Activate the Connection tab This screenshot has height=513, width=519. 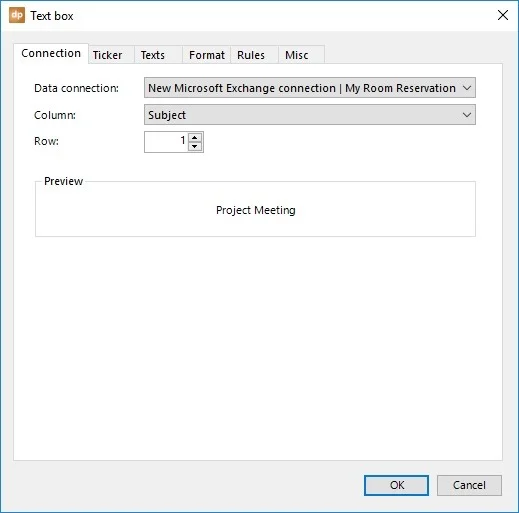[x=51, y=53]
